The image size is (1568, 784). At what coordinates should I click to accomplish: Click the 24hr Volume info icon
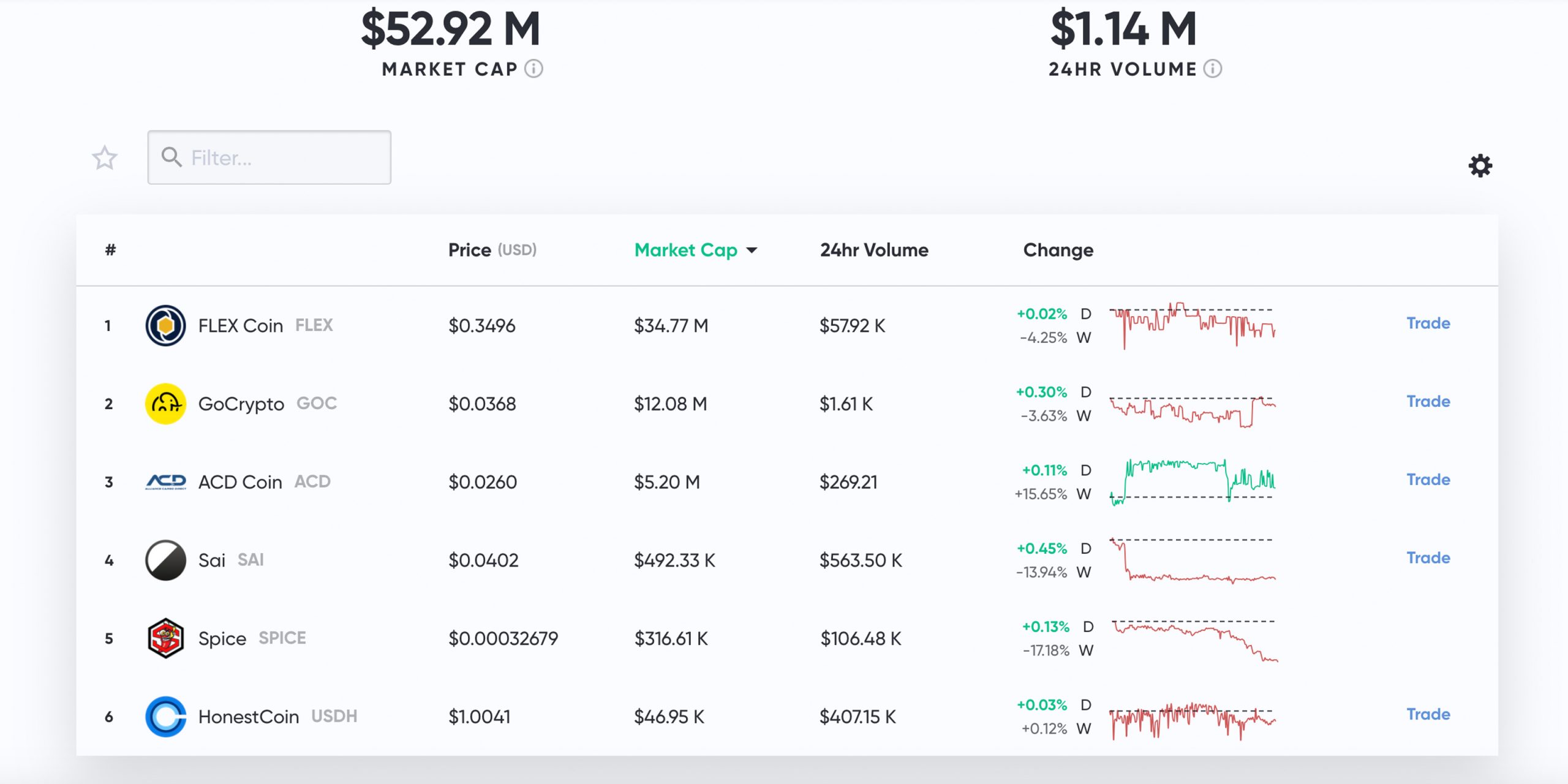(1212, 69)
